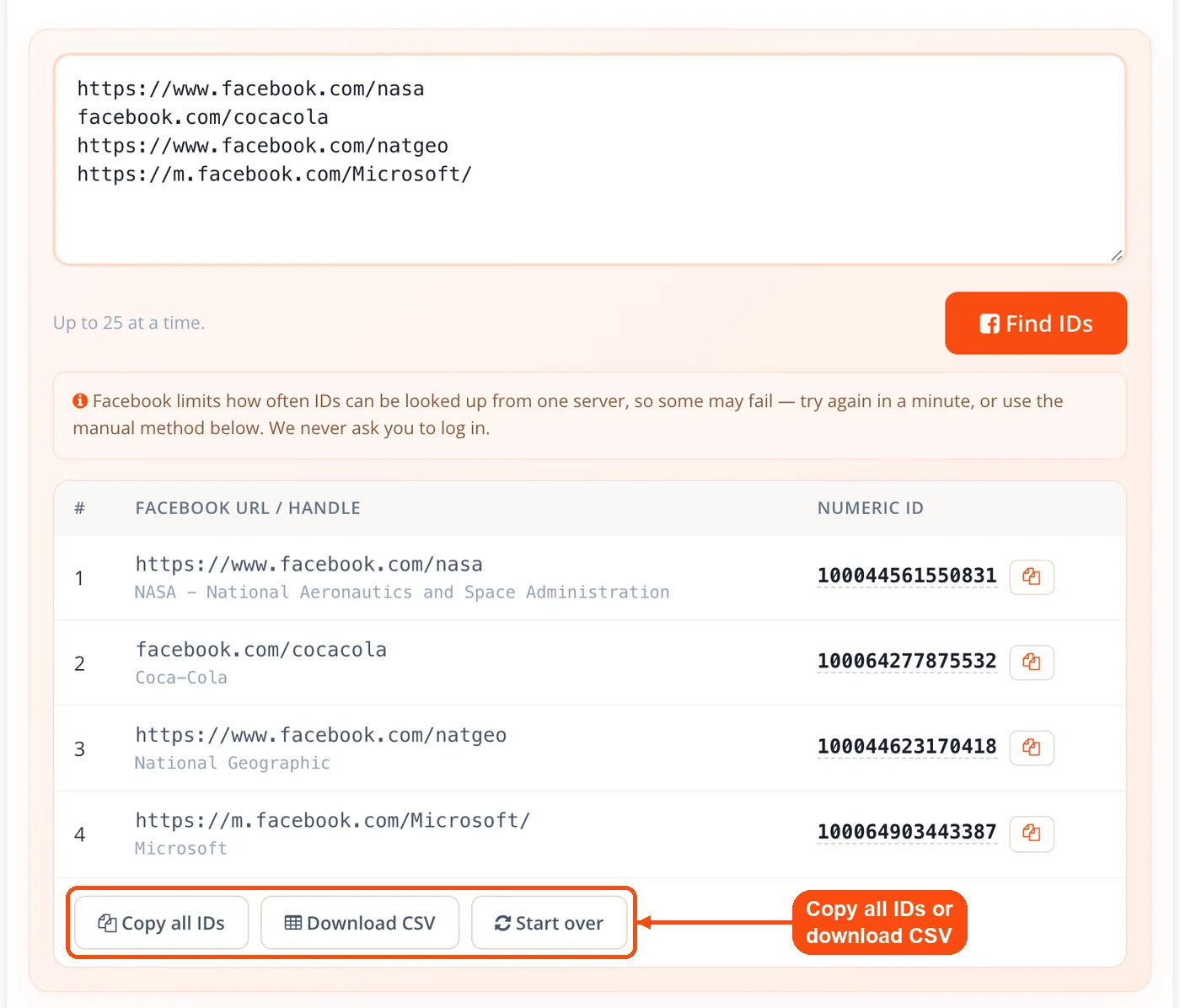The image size is (1180, 1008).
Task: Click the facebook.com/cocacola result row URL
Action: tap(261, 650)
